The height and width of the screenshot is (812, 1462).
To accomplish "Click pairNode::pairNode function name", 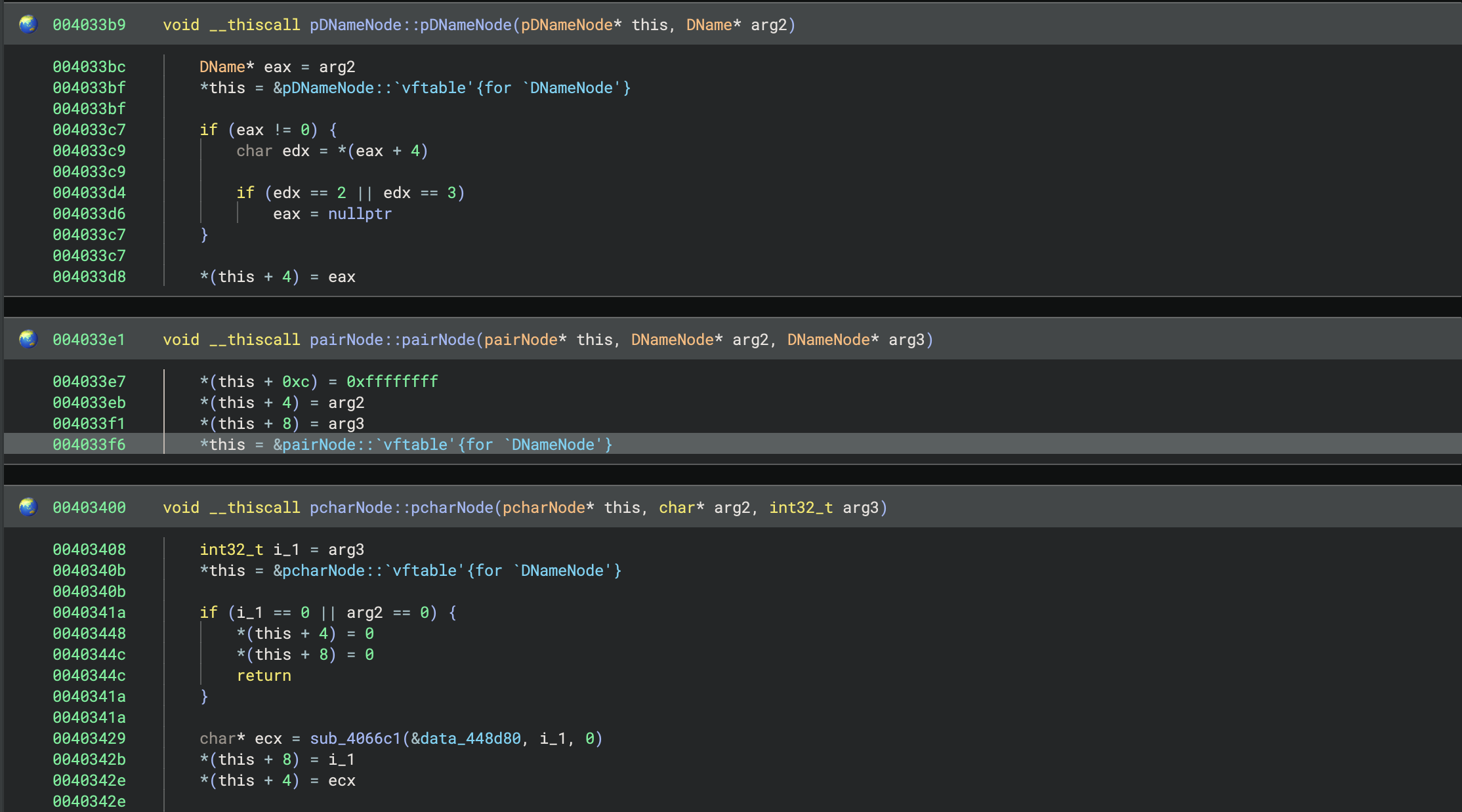I will click(392, 340).
